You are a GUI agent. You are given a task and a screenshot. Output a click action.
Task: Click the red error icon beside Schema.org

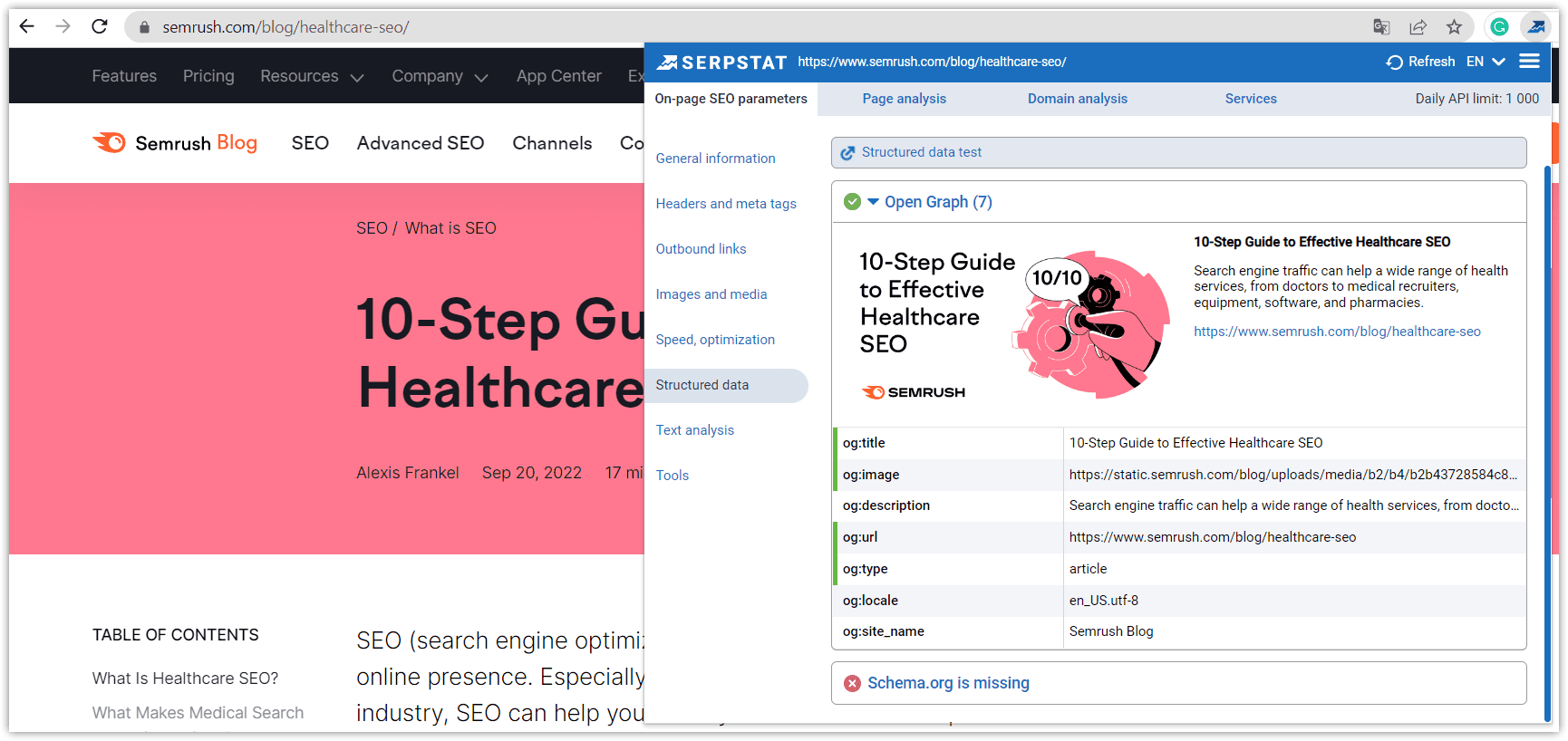852,683
